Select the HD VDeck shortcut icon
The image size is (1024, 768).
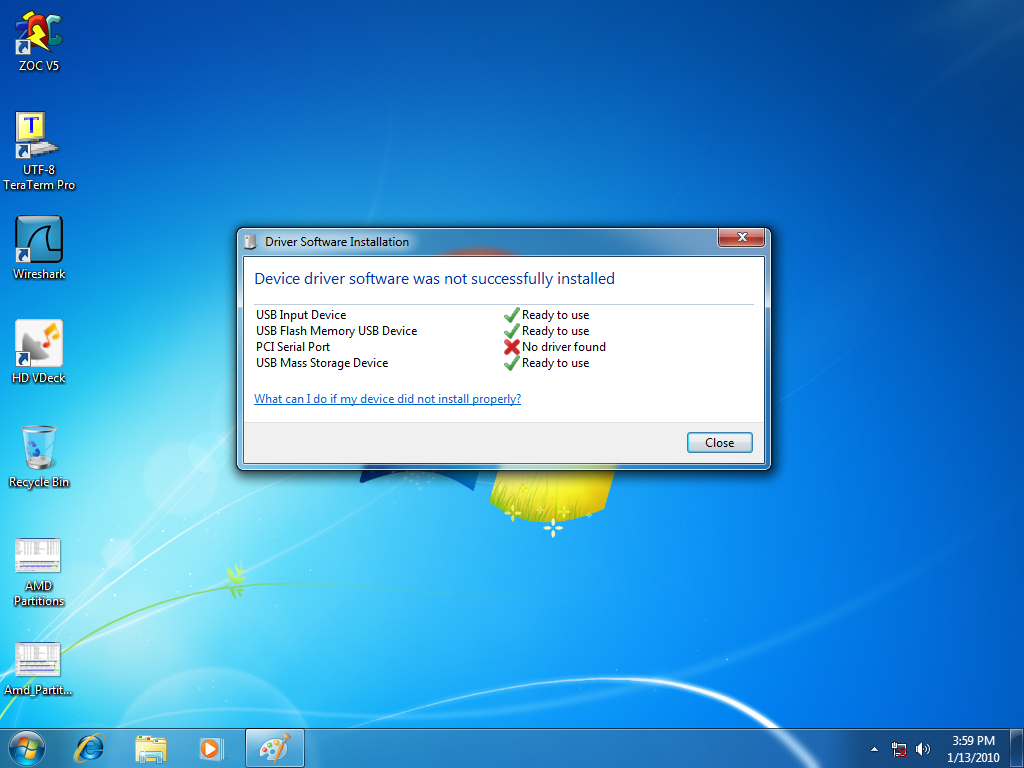39,344
